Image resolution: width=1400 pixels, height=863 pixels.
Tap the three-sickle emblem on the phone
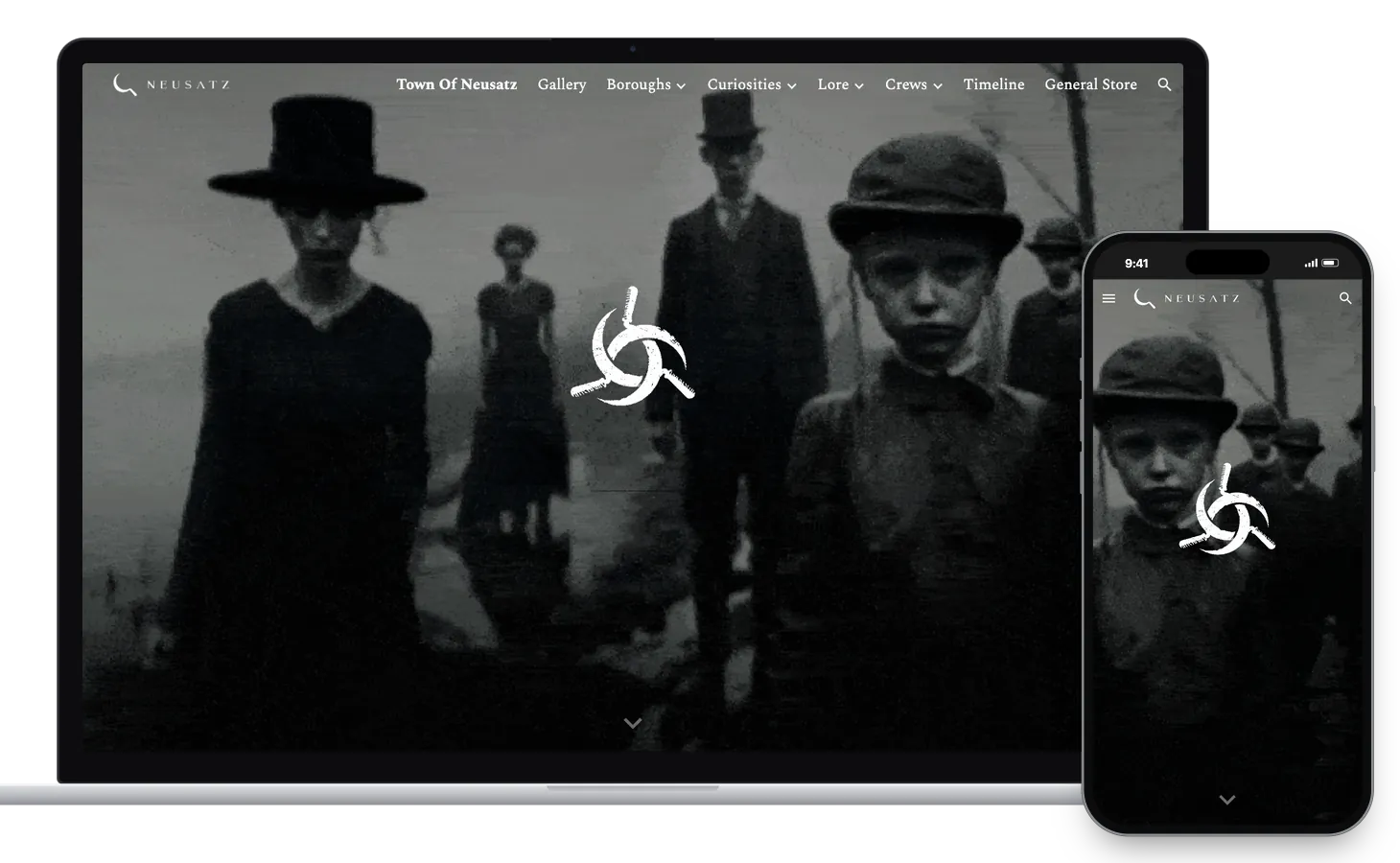tap(1227, 509)
